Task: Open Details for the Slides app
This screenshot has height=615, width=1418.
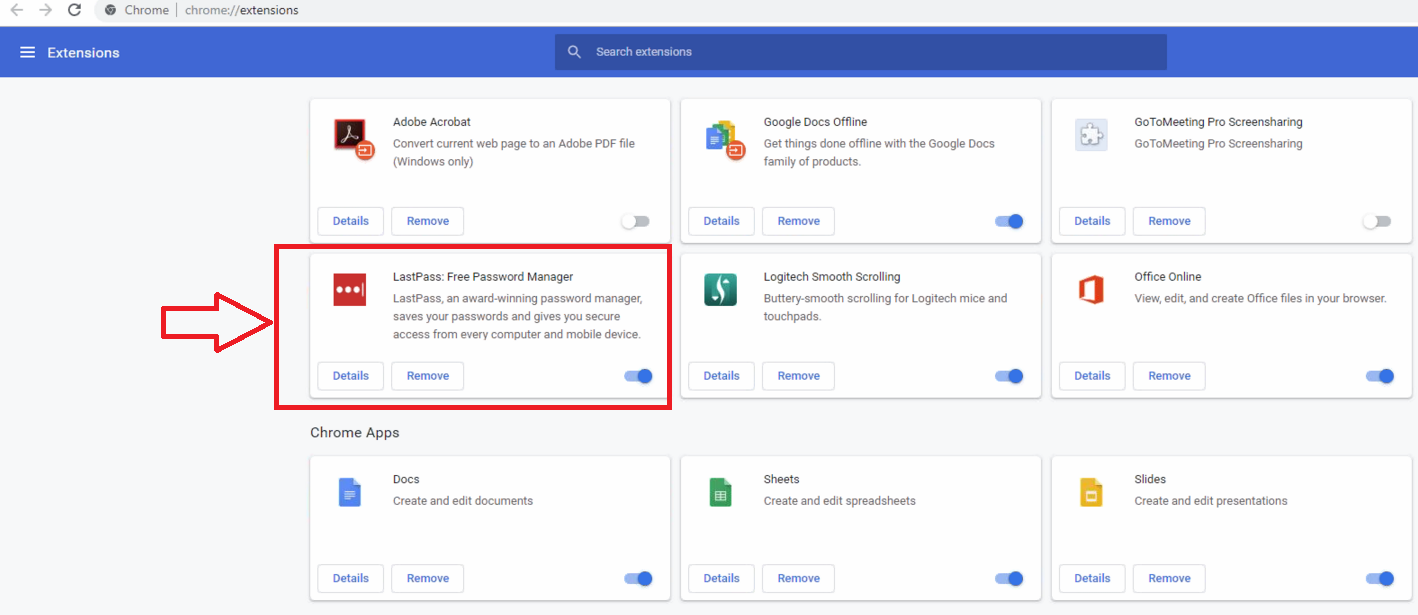Action: (1092, 578)
